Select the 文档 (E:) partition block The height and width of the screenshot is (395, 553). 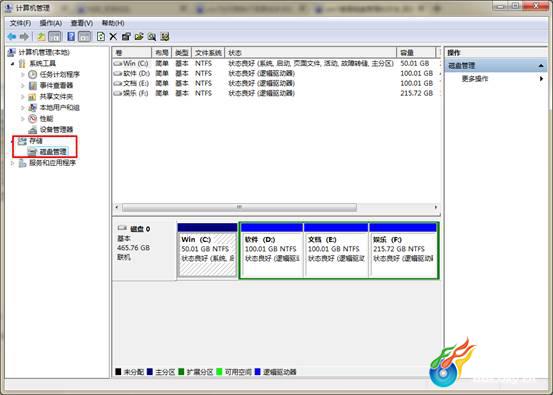pos(336,250)
